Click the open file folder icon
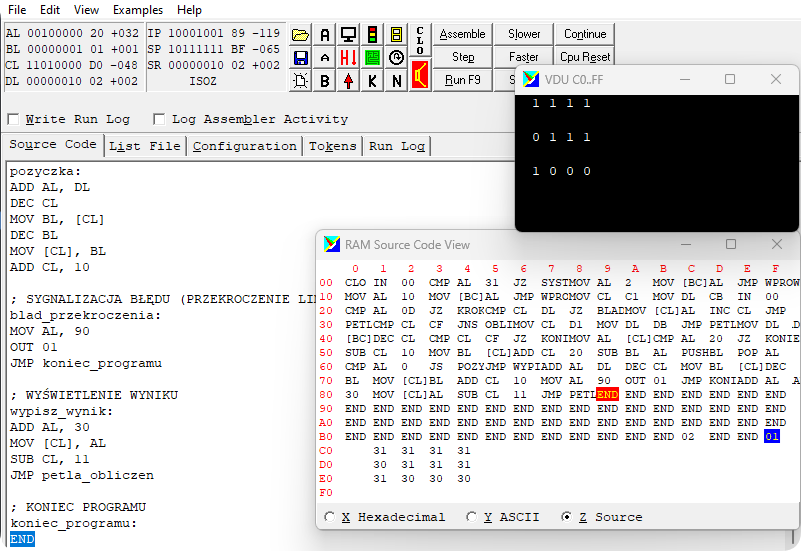 301,35
